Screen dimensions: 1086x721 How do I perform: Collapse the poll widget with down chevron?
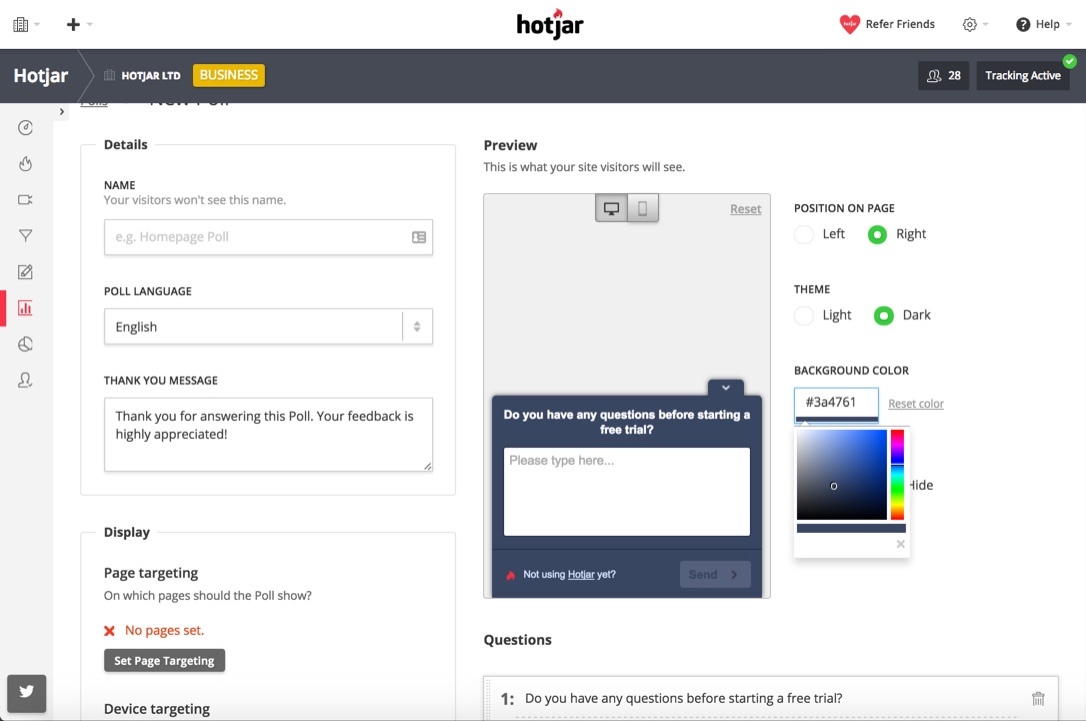pyautogui.click(x=726, y=388)
